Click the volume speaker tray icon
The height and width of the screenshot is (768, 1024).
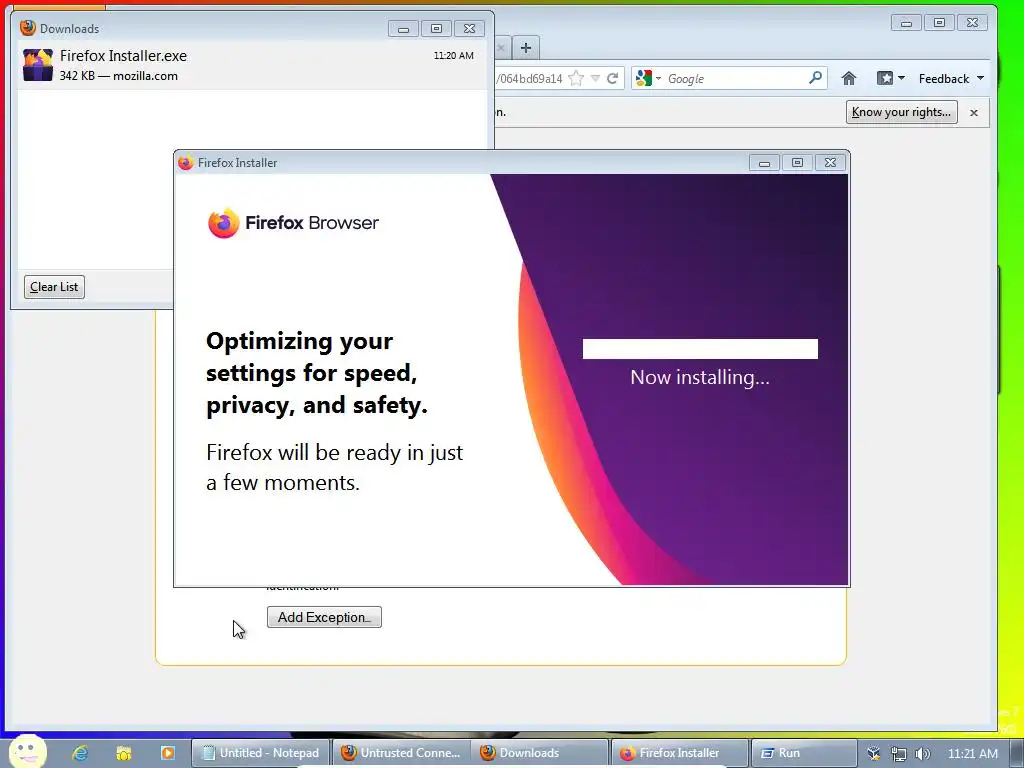(923, 754)
